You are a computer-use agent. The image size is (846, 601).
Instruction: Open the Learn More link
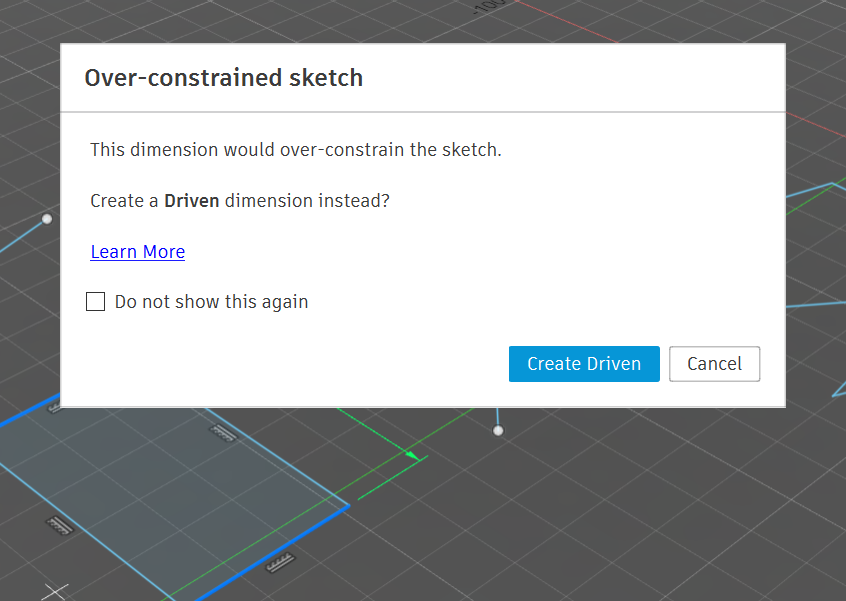pyautogui.click(x=138, y=252)
